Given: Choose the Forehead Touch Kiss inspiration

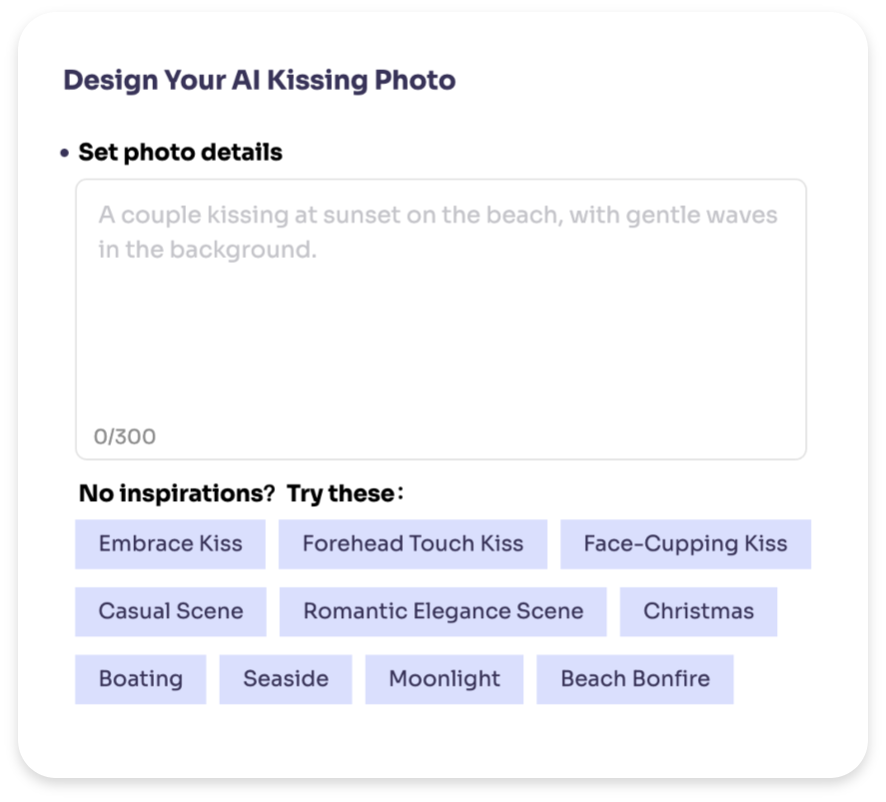Looking at the screenshot, I should [x=412, y=544].
